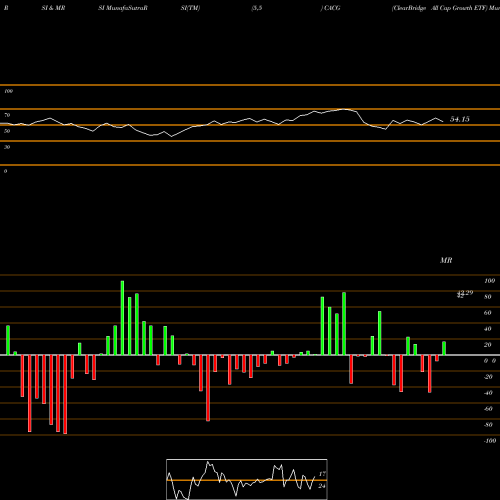Click the 42.29 MR value label

point(465,293)
